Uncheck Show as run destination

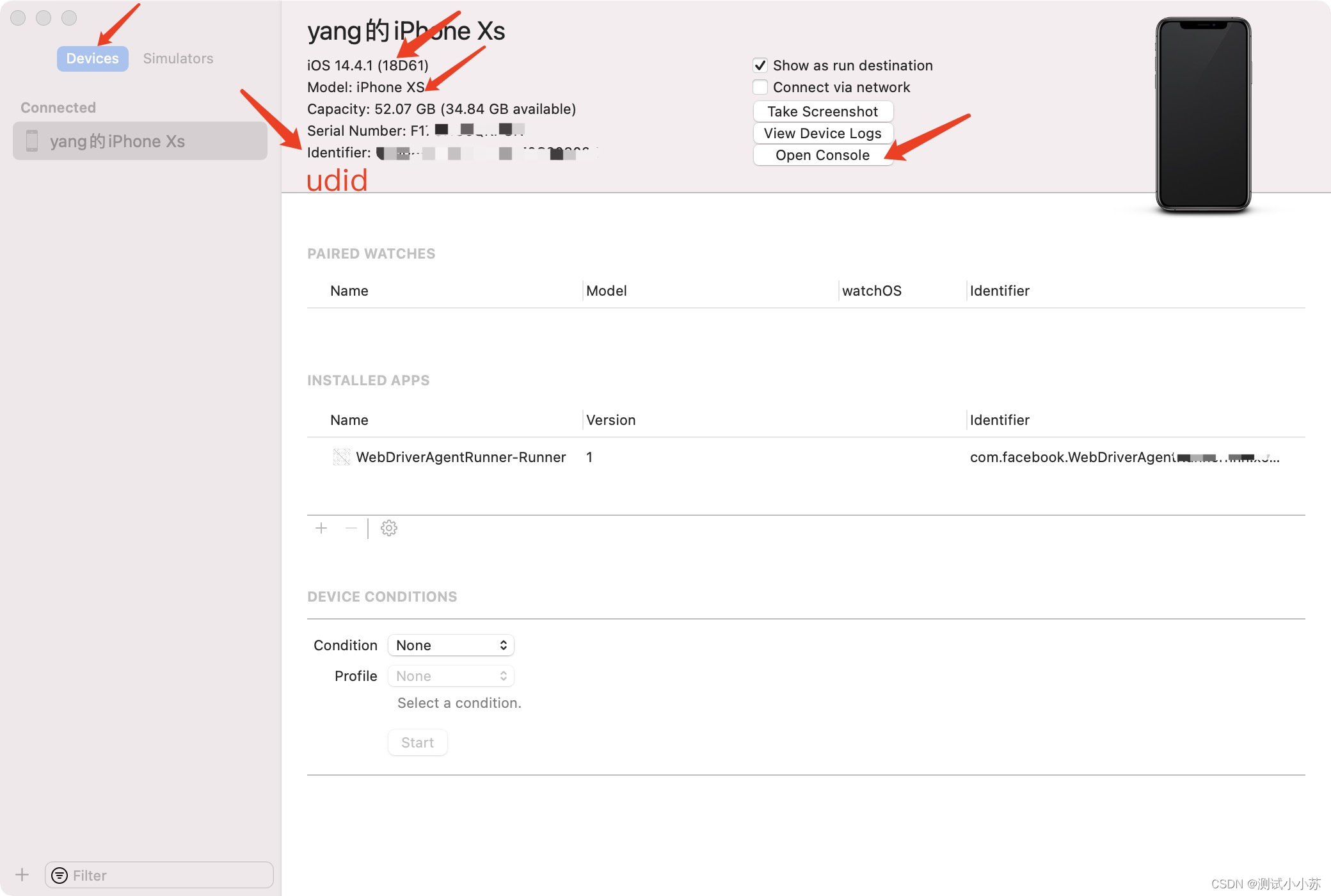(x=760, y=65)
